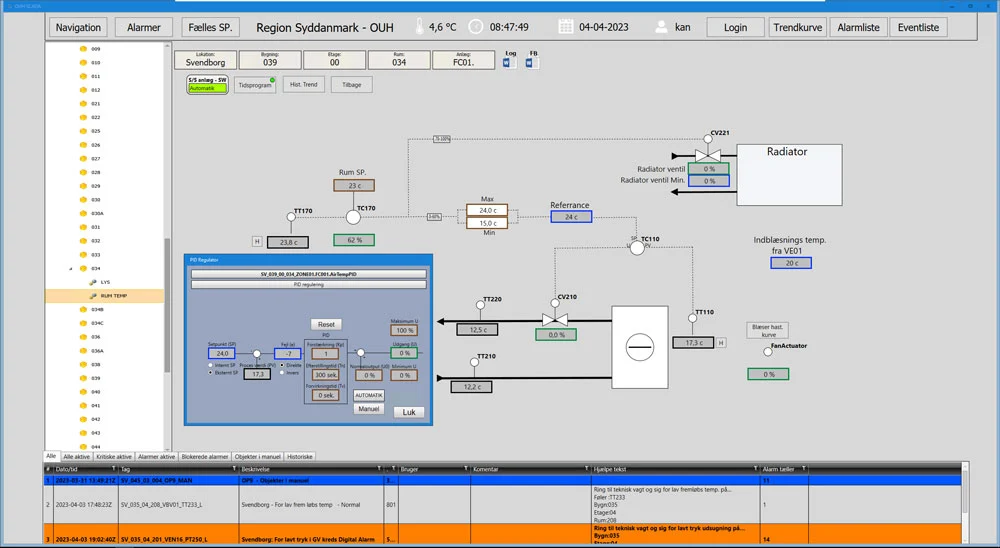The height and width of the screenshot is (548, 1000).
Task: Click the Setpunkt (SP) value field
Action: click(222, 353)
